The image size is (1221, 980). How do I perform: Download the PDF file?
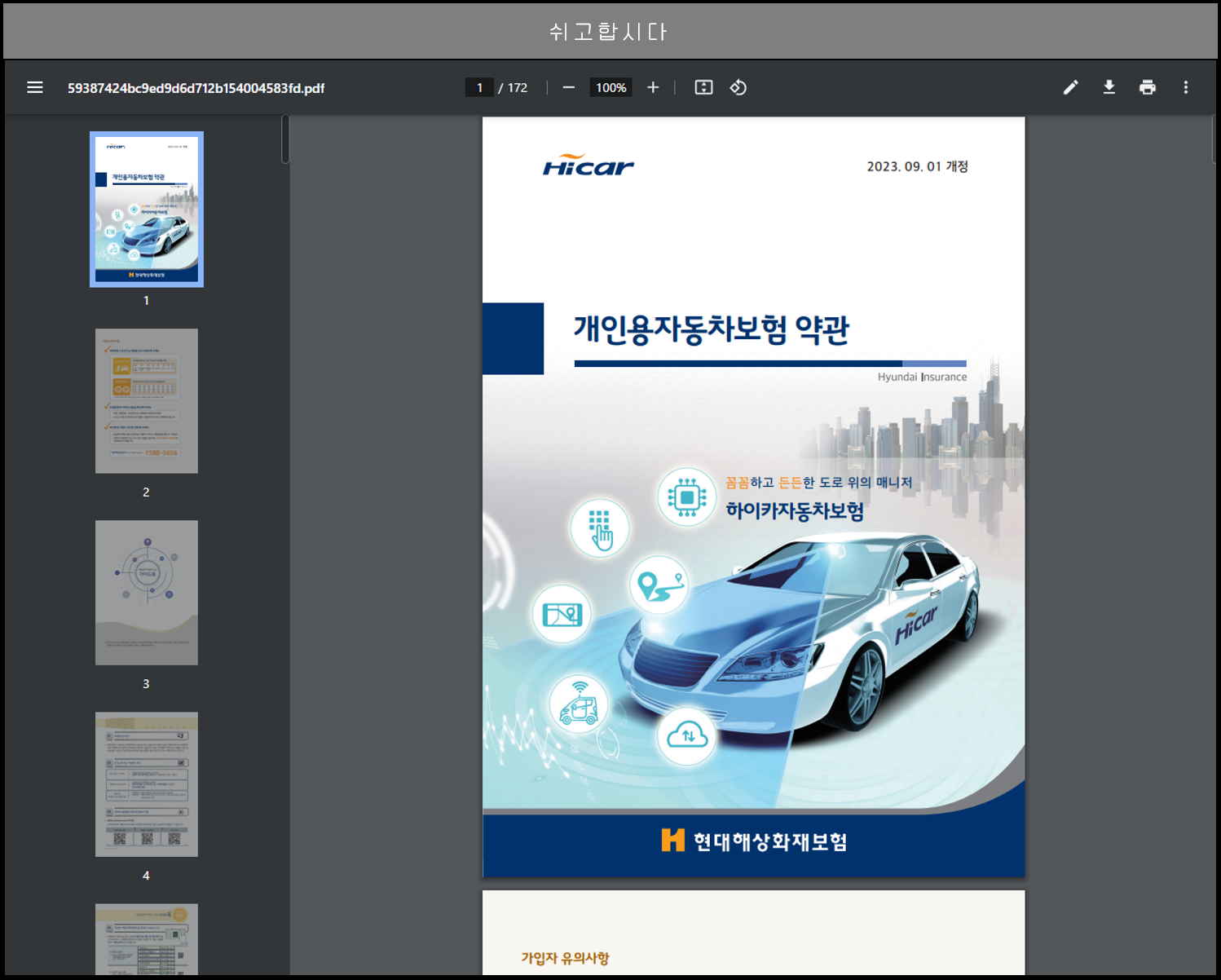(x=1109, y=87)
